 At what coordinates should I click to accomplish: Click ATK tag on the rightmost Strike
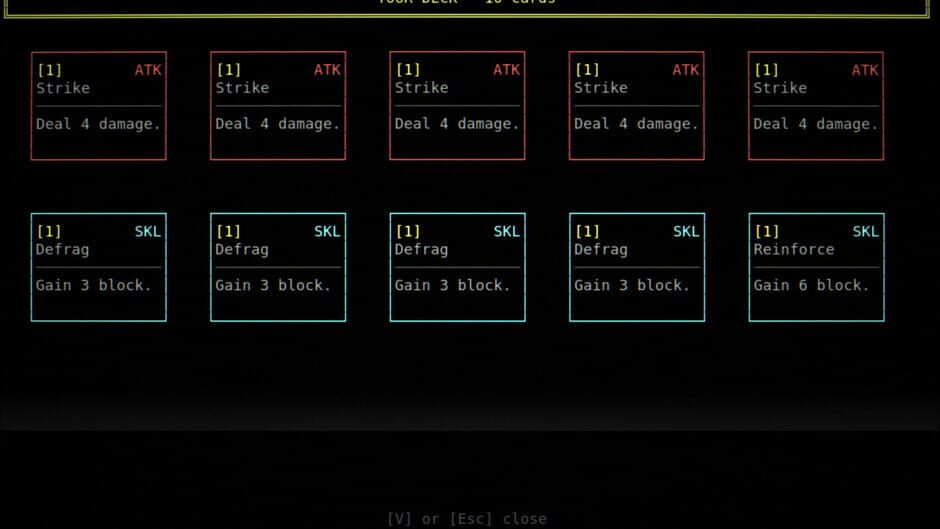pyautogui.click(x=865, y=70)
